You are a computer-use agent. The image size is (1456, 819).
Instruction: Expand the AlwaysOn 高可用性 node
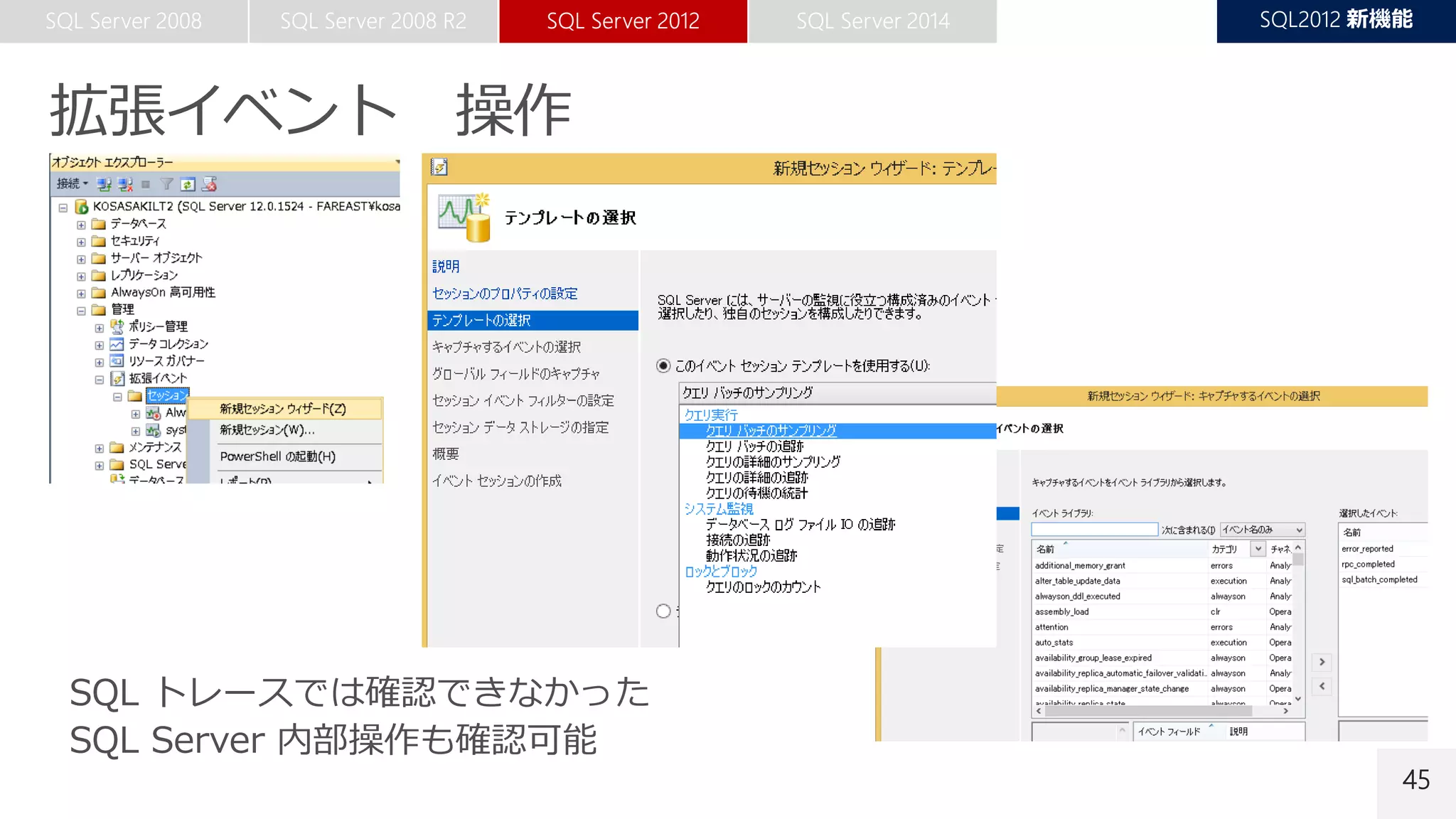(81, 293)
